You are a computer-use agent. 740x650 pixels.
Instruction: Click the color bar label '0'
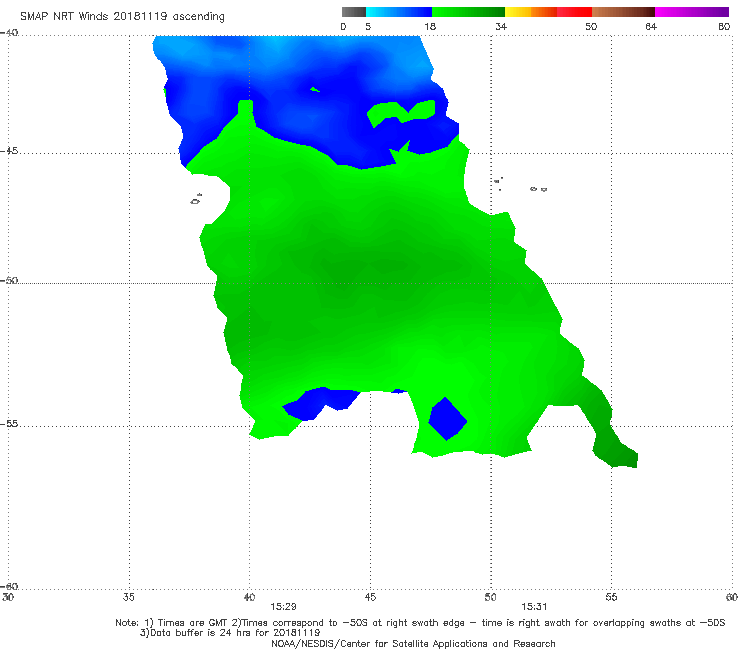click(343, 27)
